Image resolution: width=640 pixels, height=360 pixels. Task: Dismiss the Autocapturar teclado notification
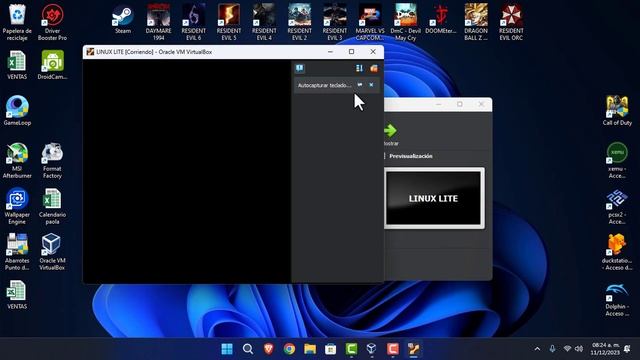pos(371,85)
